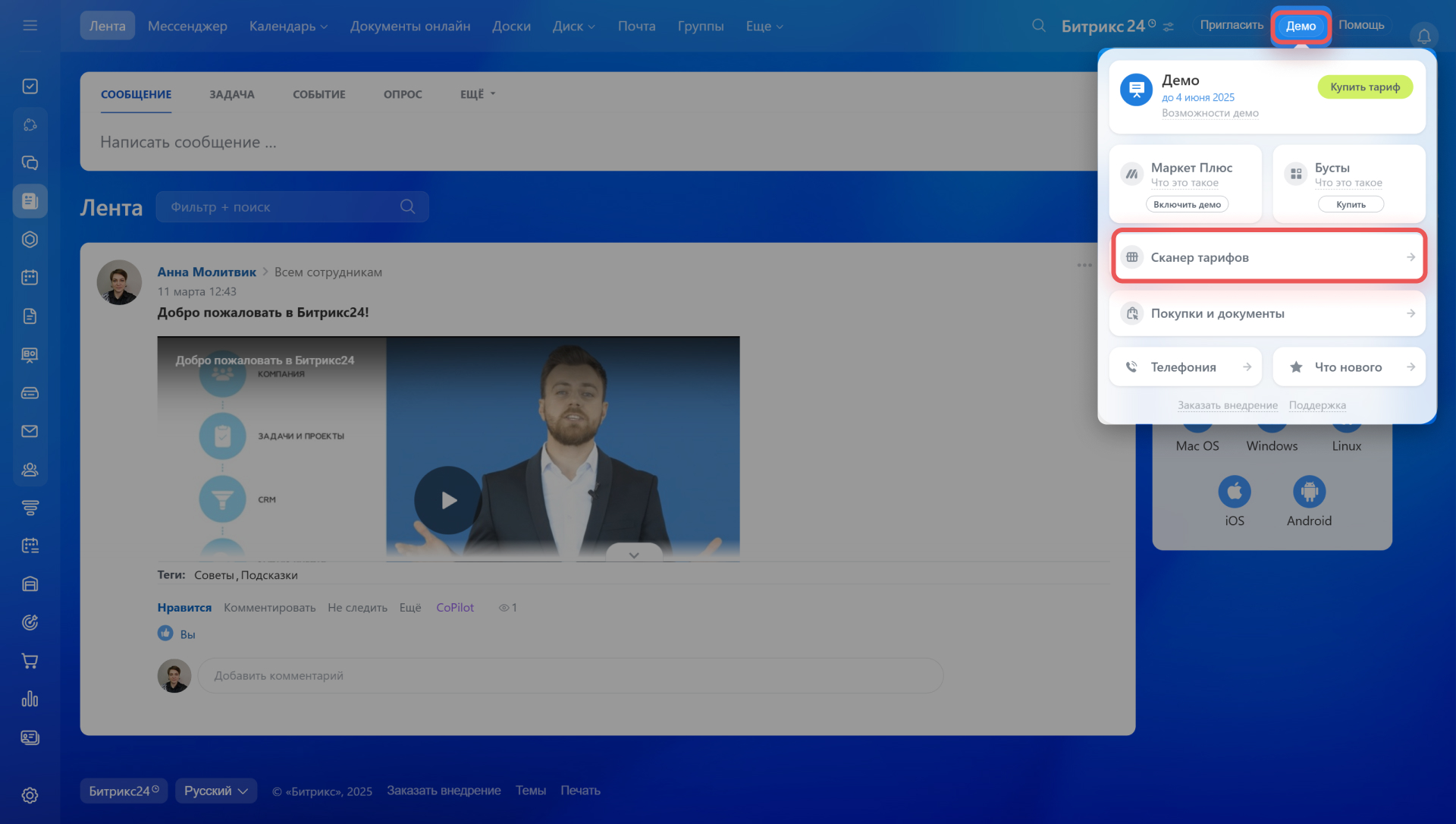Open the bar chart analytics sidebar icon
The height and width of the screenshot is (824, 1456).
[x=30, y=699]
